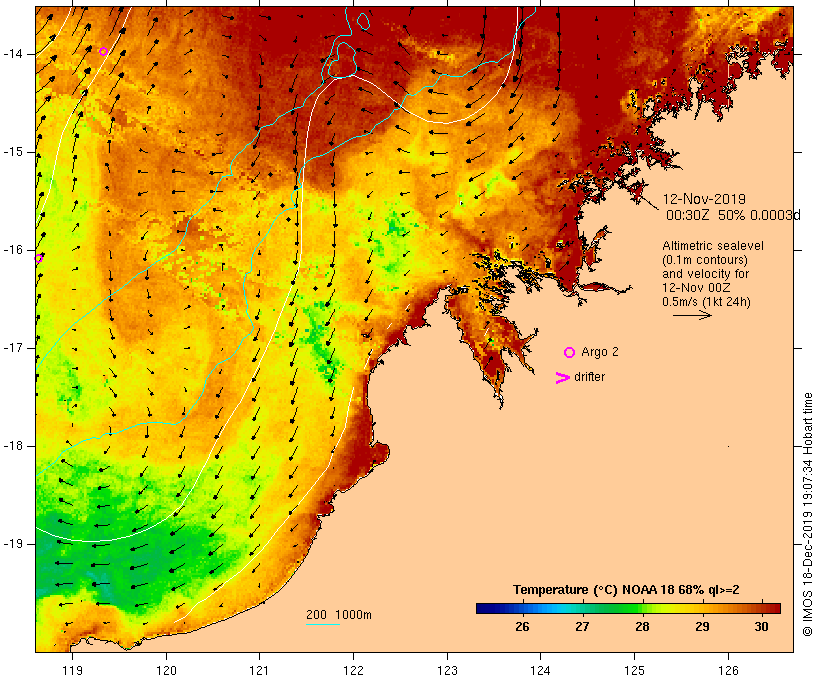The width and height of the screenshot is (820, 680).
Task: Click the longitude label 121
Action: (x=259, y=670)
